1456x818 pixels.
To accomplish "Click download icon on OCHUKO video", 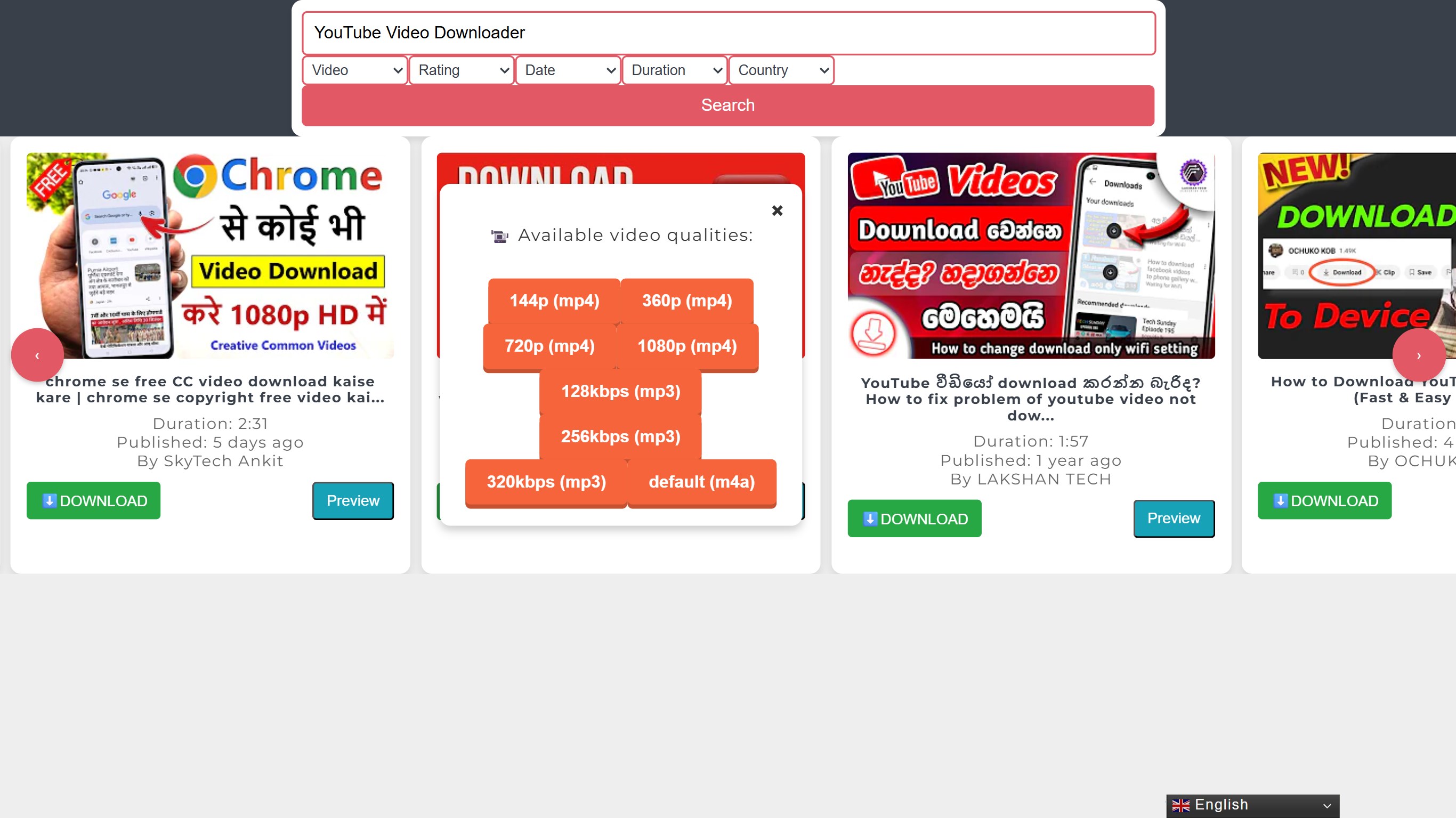I will (1280, 500).
